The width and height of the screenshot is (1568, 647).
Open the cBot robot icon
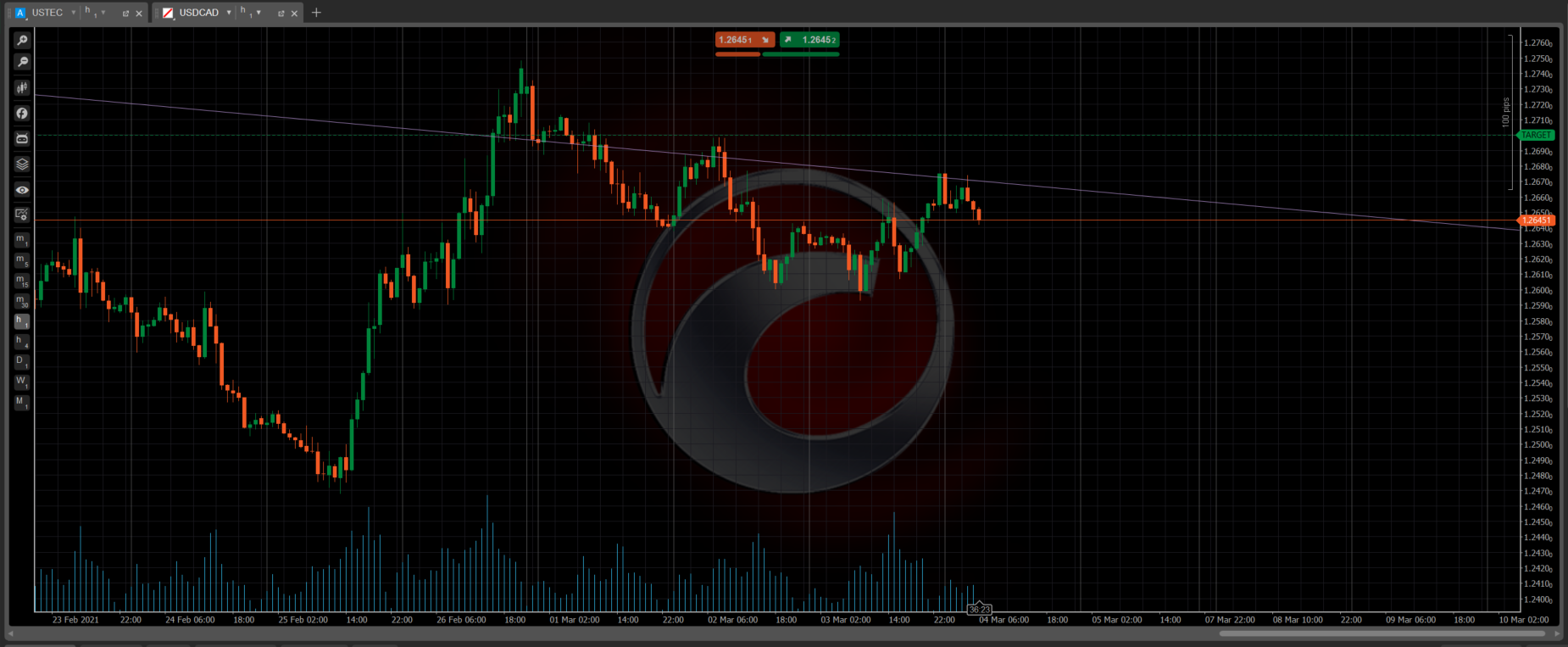coord(22,138)
